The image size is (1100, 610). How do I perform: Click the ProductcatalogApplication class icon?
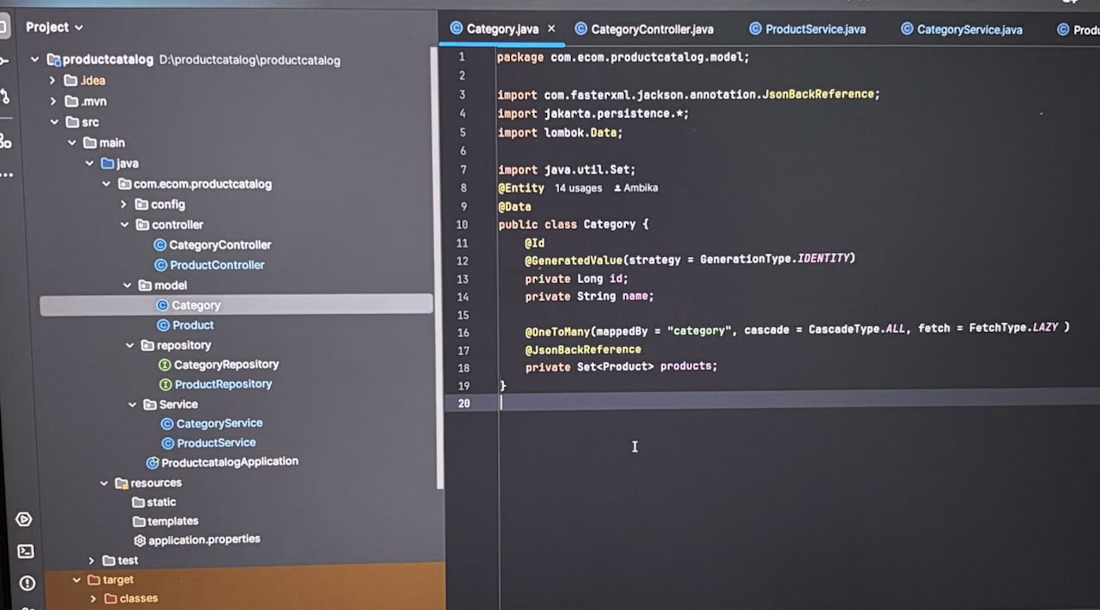(x=152, y=462)
